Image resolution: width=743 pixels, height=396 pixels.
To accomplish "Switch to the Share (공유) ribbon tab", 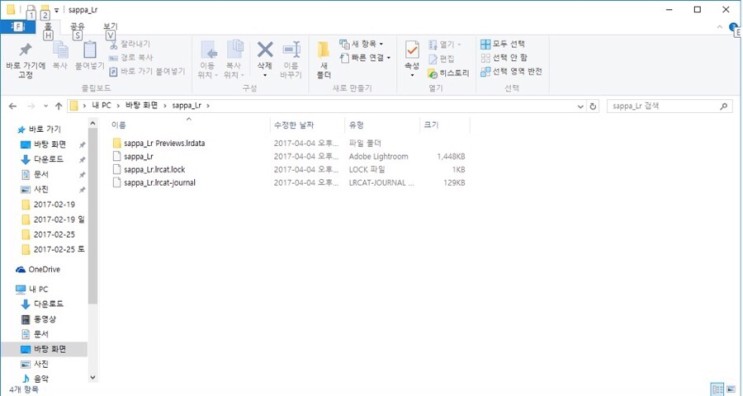I will [77, 27].
